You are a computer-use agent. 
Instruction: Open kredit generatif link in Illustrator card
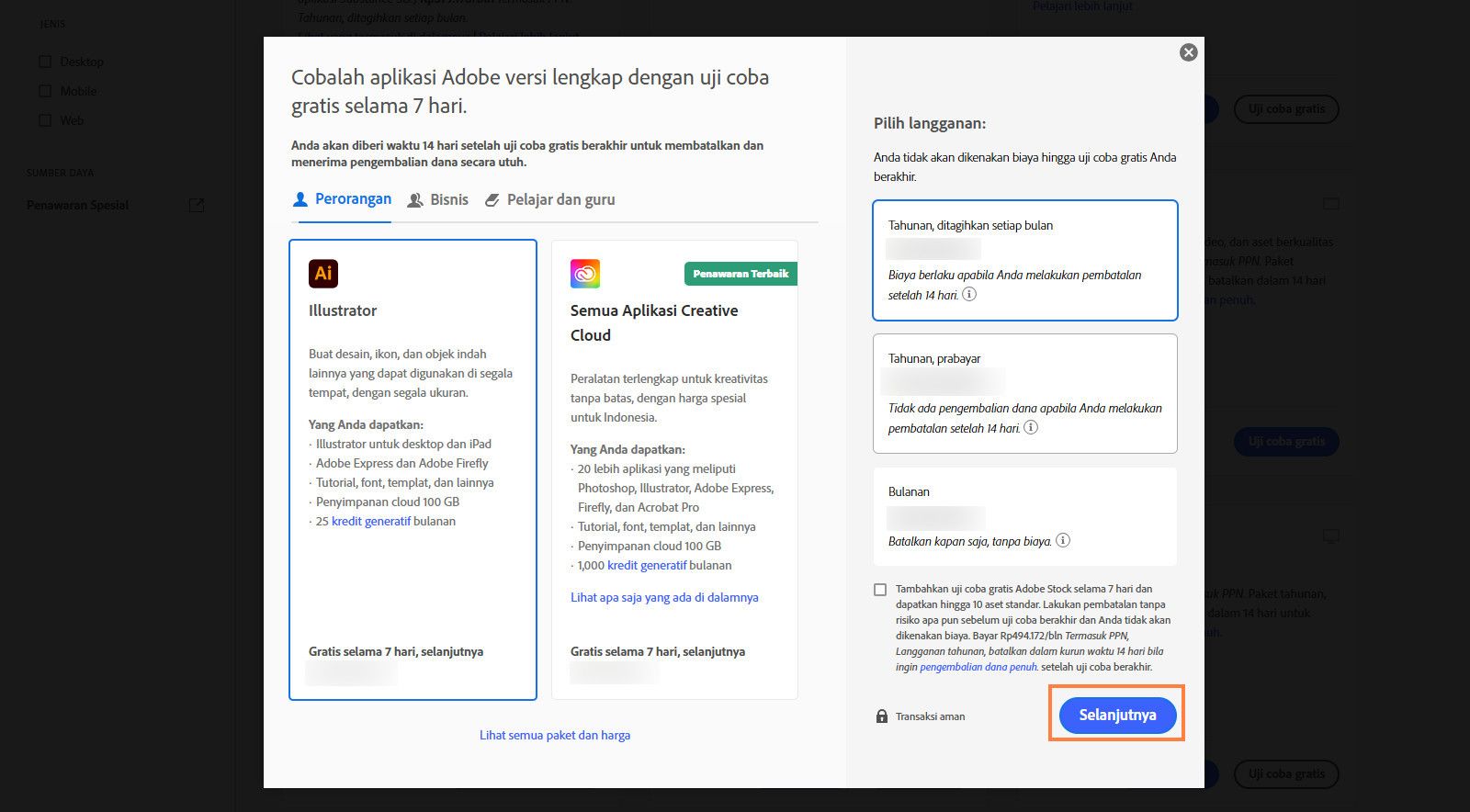tap(371, 522)
